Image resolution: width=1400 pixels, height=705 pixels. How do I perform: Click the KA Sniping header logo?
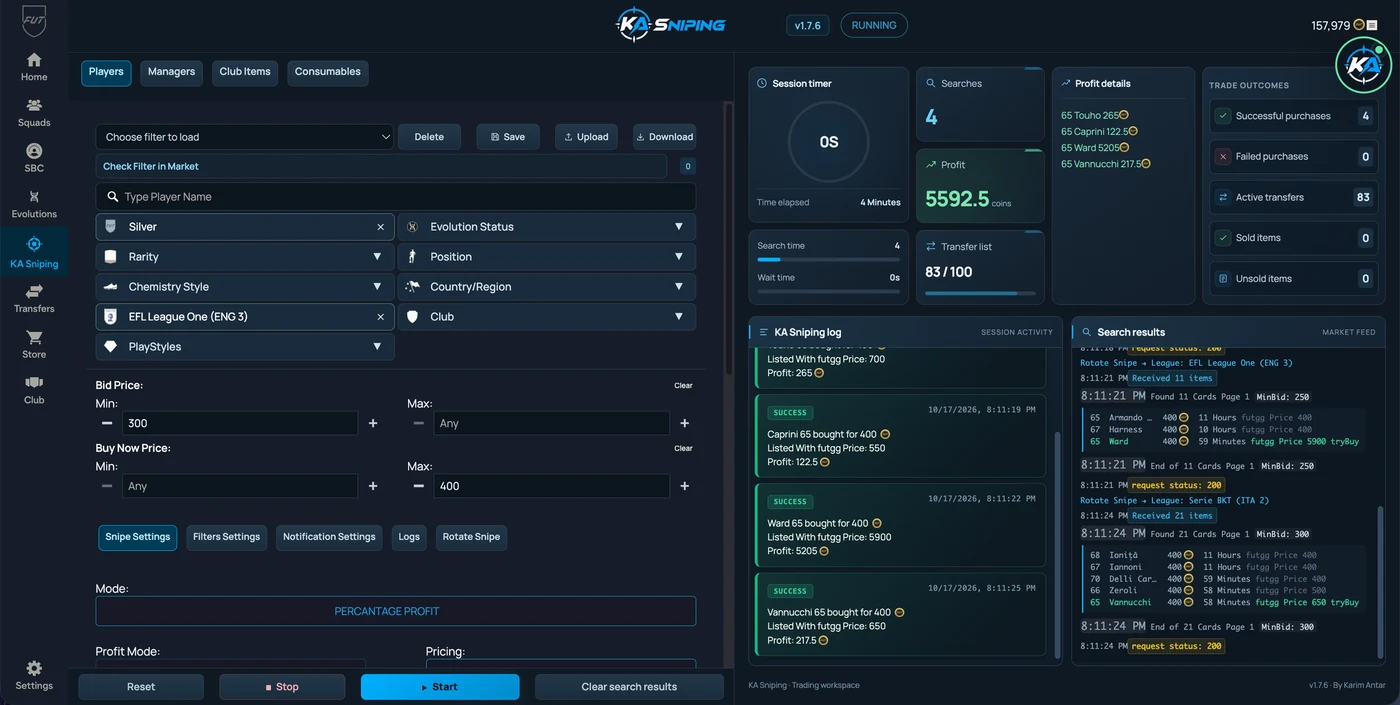[670, 25]
